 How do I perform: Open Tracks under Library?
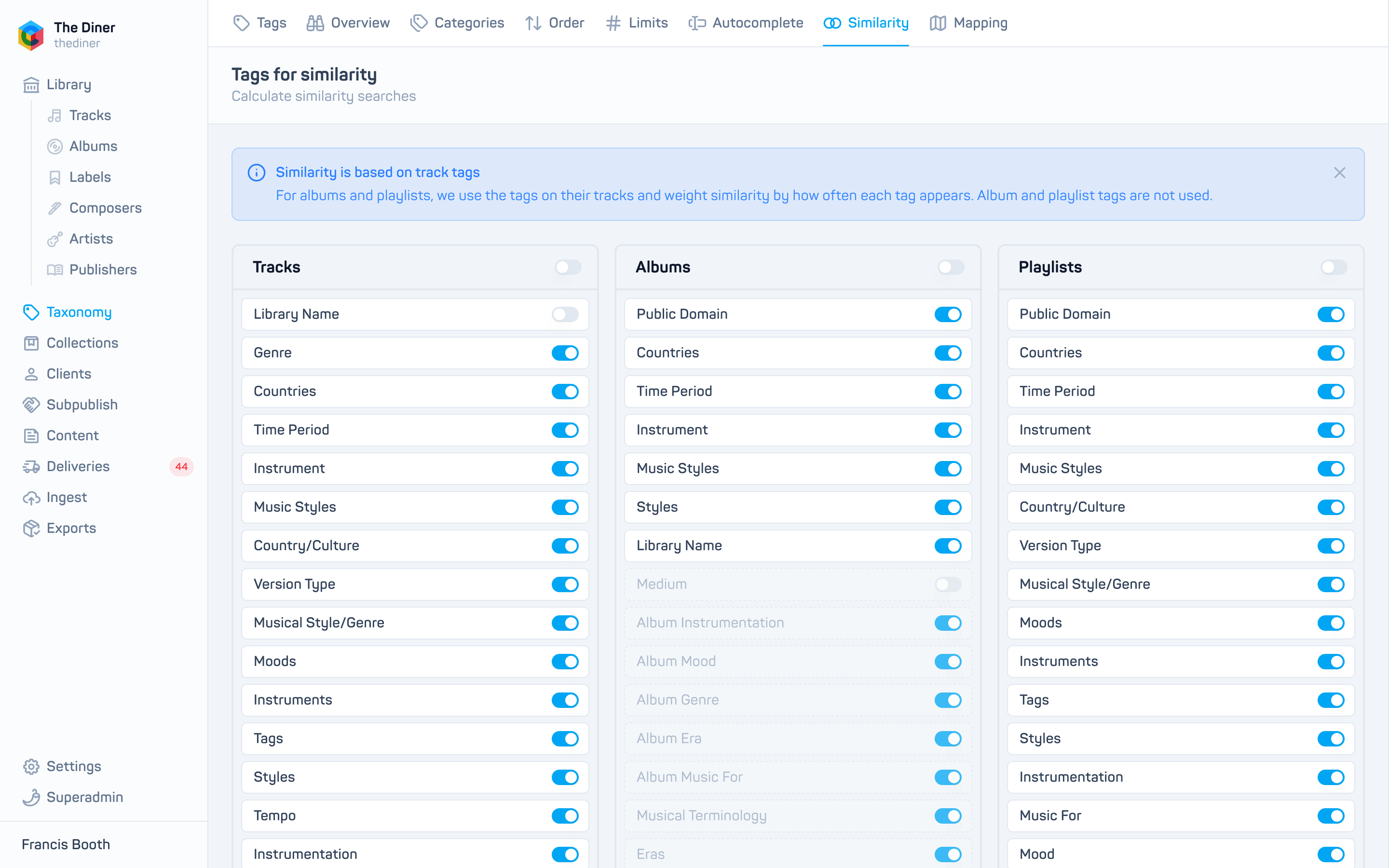[x=90, y=115]
